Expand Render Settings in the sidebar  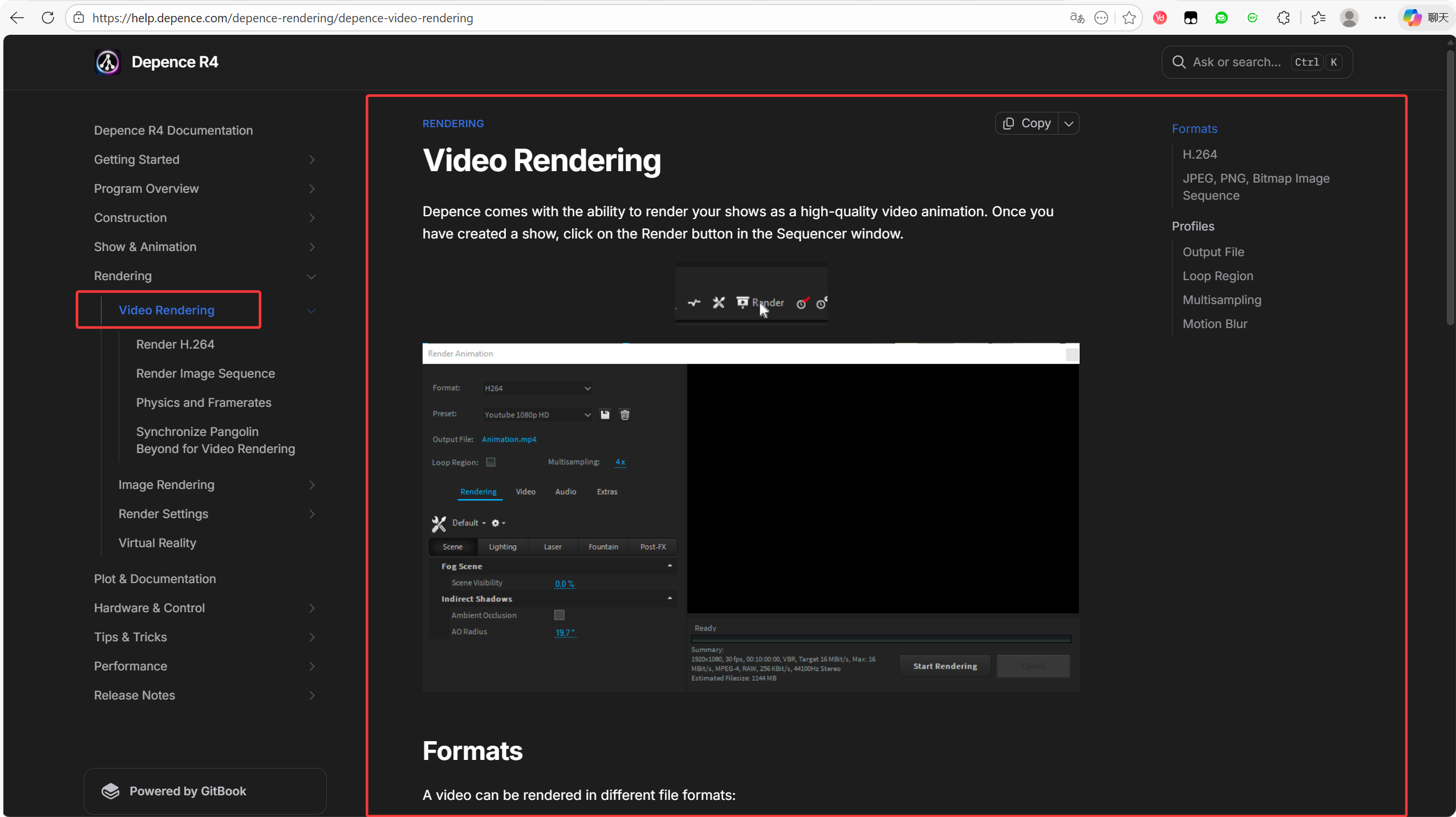coord(311,514)
